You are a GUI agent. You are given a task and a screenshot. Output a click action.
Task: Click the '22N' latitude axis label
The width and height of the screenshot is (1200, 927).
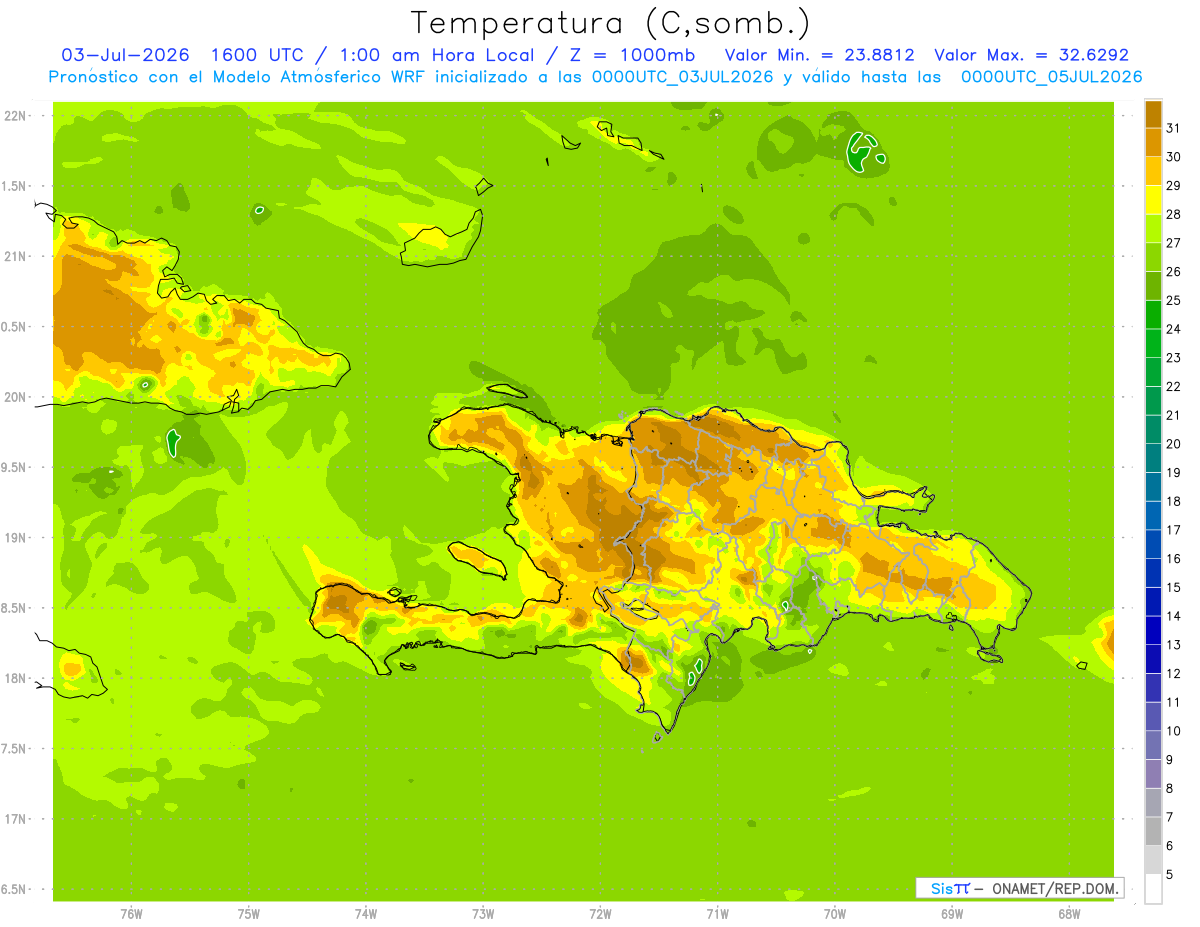tap(14, 116)
